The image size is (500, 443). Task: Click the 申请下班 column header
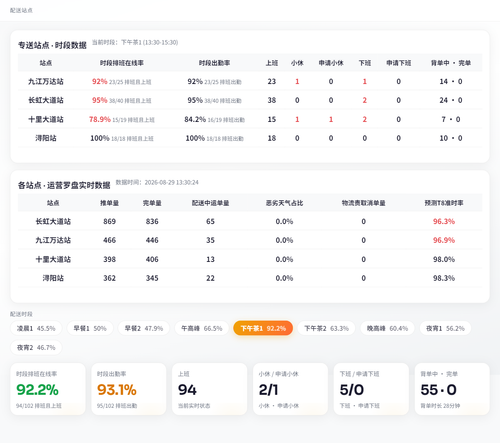[398, 63]
